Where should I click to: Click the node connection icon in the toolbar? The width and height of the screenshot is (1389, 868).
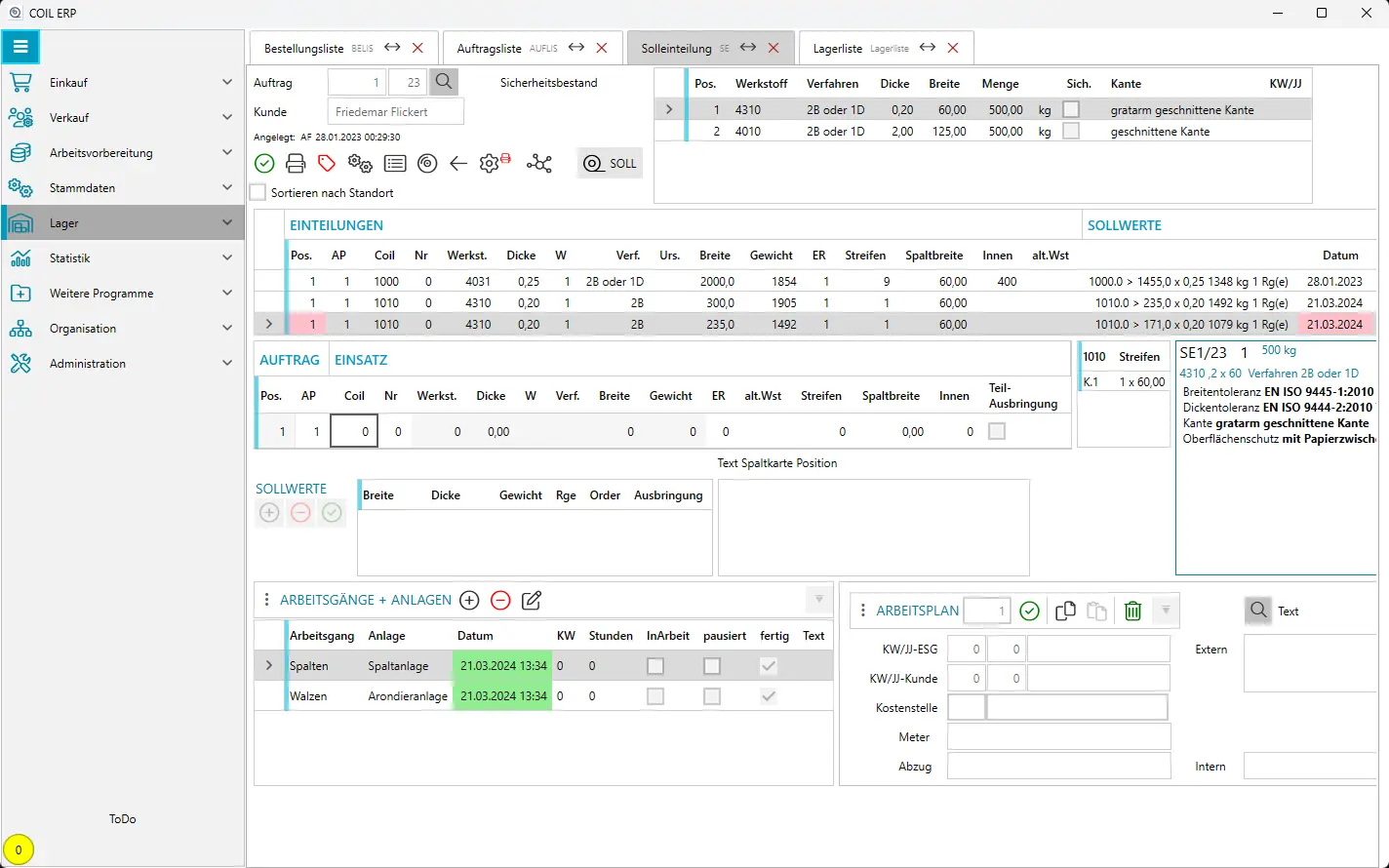539,163
